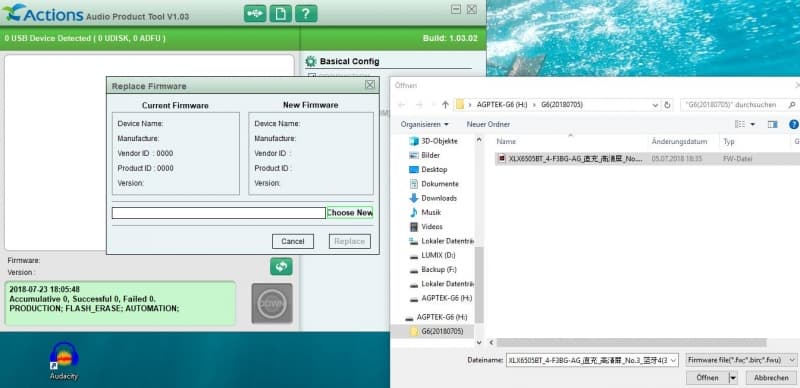Click the USB connection toolbar icon
This screenshot has height=388, width=800.
point(255,13)
